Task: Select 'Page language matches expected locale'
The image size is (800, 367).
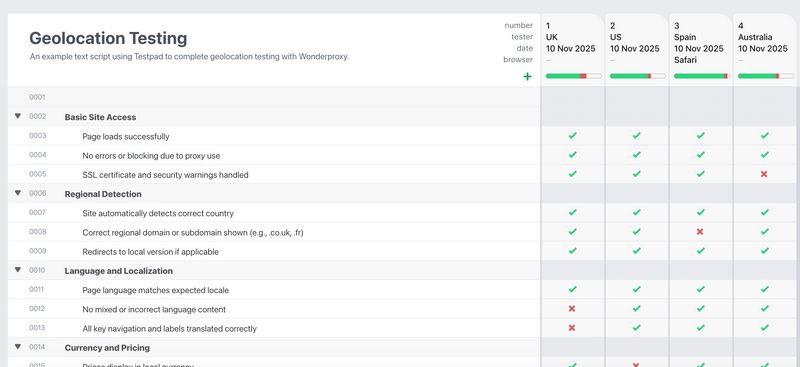Action: [x=156, y=290]
